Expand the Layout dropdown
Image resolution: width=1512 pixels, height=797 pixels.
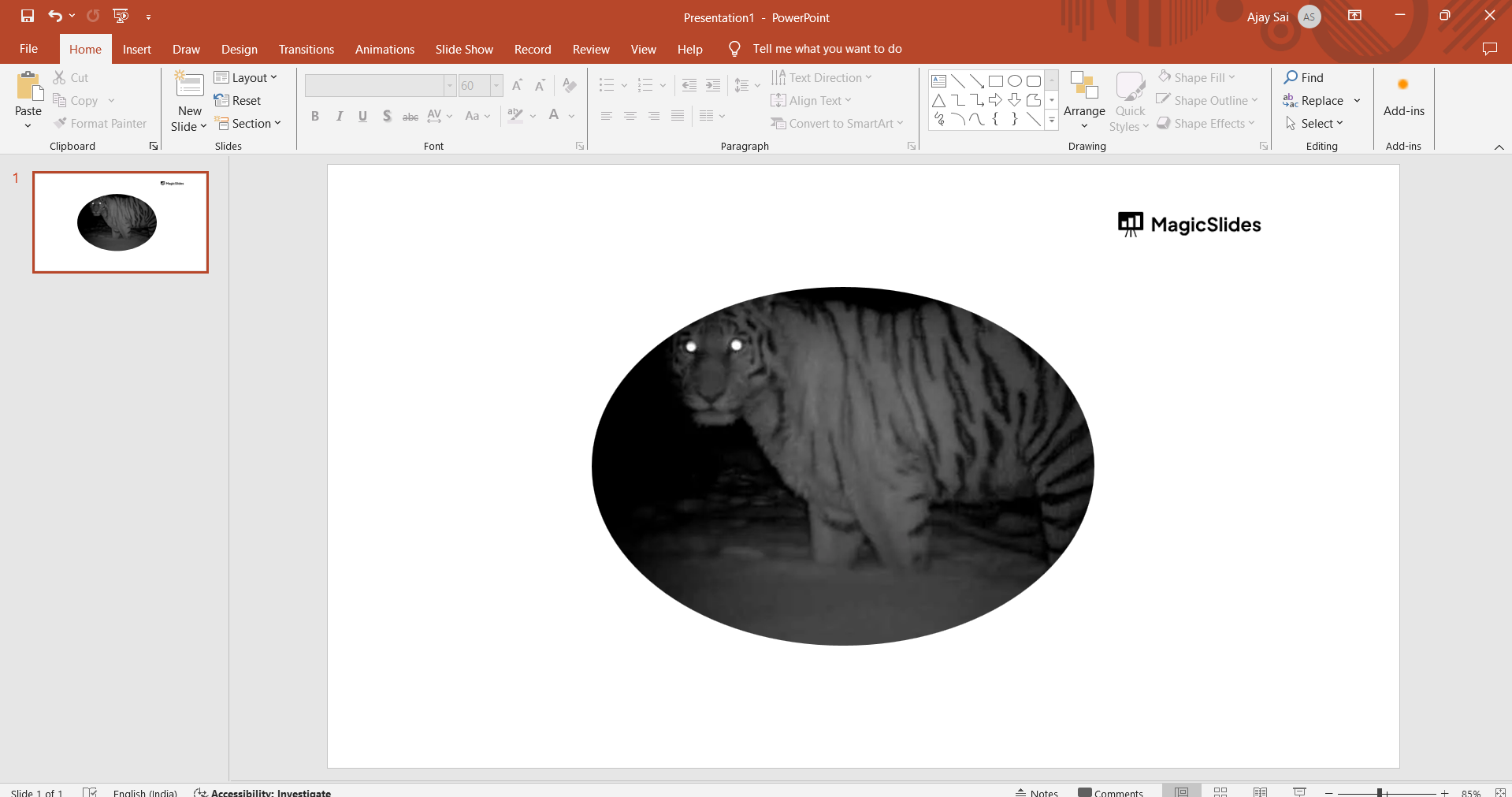tap(246, 77)
